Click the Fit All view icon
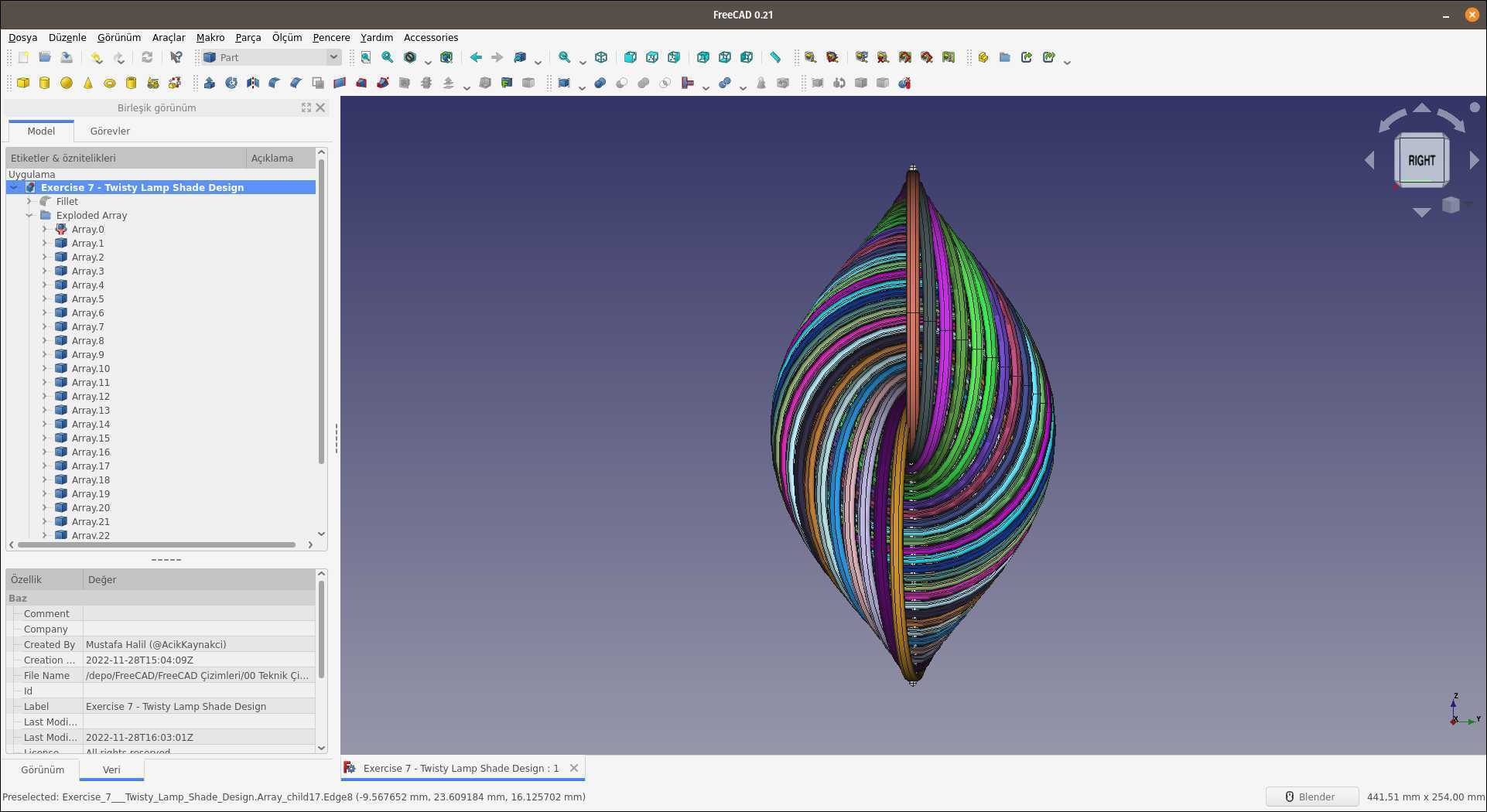1487x812 pixels. pos(366,57)
